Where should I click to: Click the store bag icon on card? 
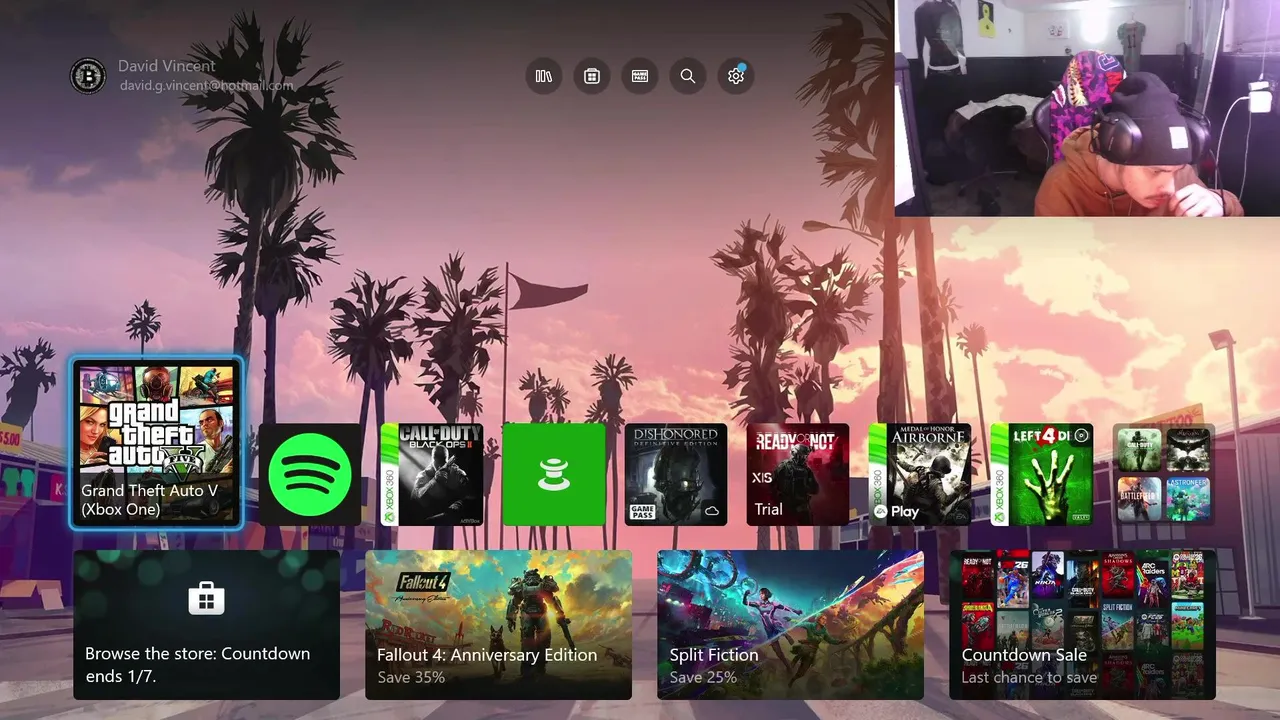tap(207, 598)
